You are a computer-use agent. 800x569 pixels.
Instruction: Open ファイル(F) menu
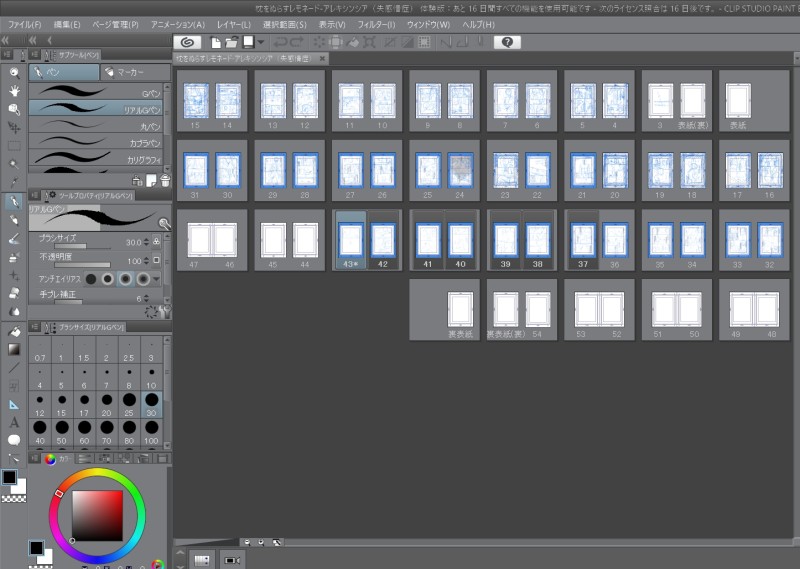pos(24,24)
